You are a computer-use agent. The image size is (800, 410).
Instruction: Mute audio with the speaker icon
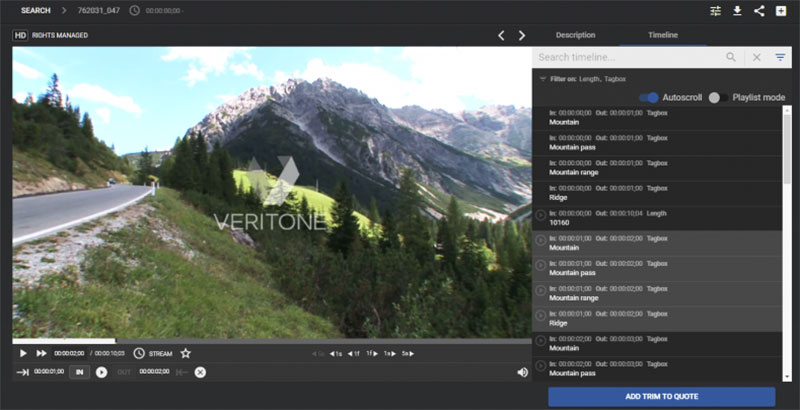[522, 372]
